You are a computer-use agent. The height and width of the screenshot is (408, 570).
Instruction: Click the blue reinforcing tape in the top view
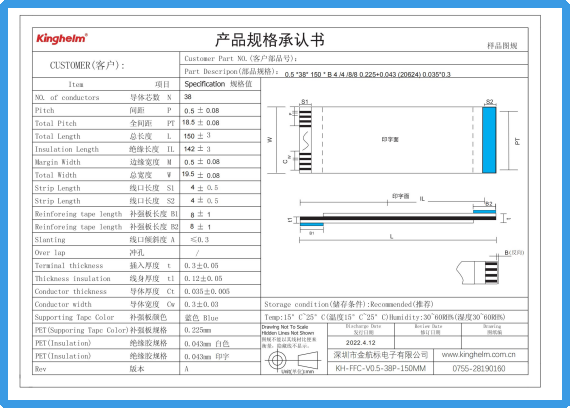click(489, 140)
